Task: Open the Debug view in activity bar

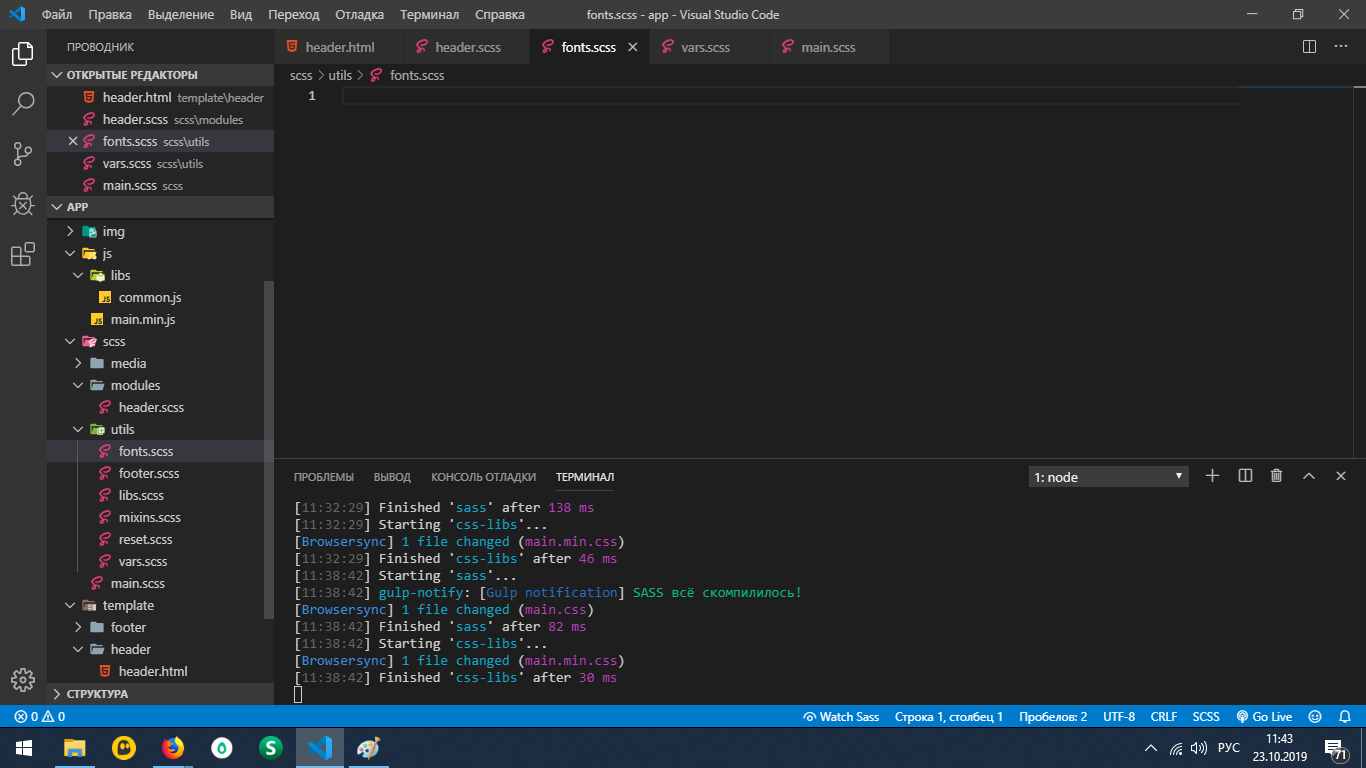Action: [x=22, y=204]
